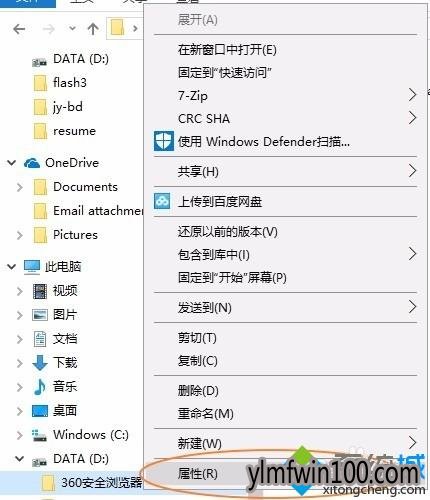The image size is (430, 500).
Task: Click the up directory arrow
Action: click(x=93, y=29)
